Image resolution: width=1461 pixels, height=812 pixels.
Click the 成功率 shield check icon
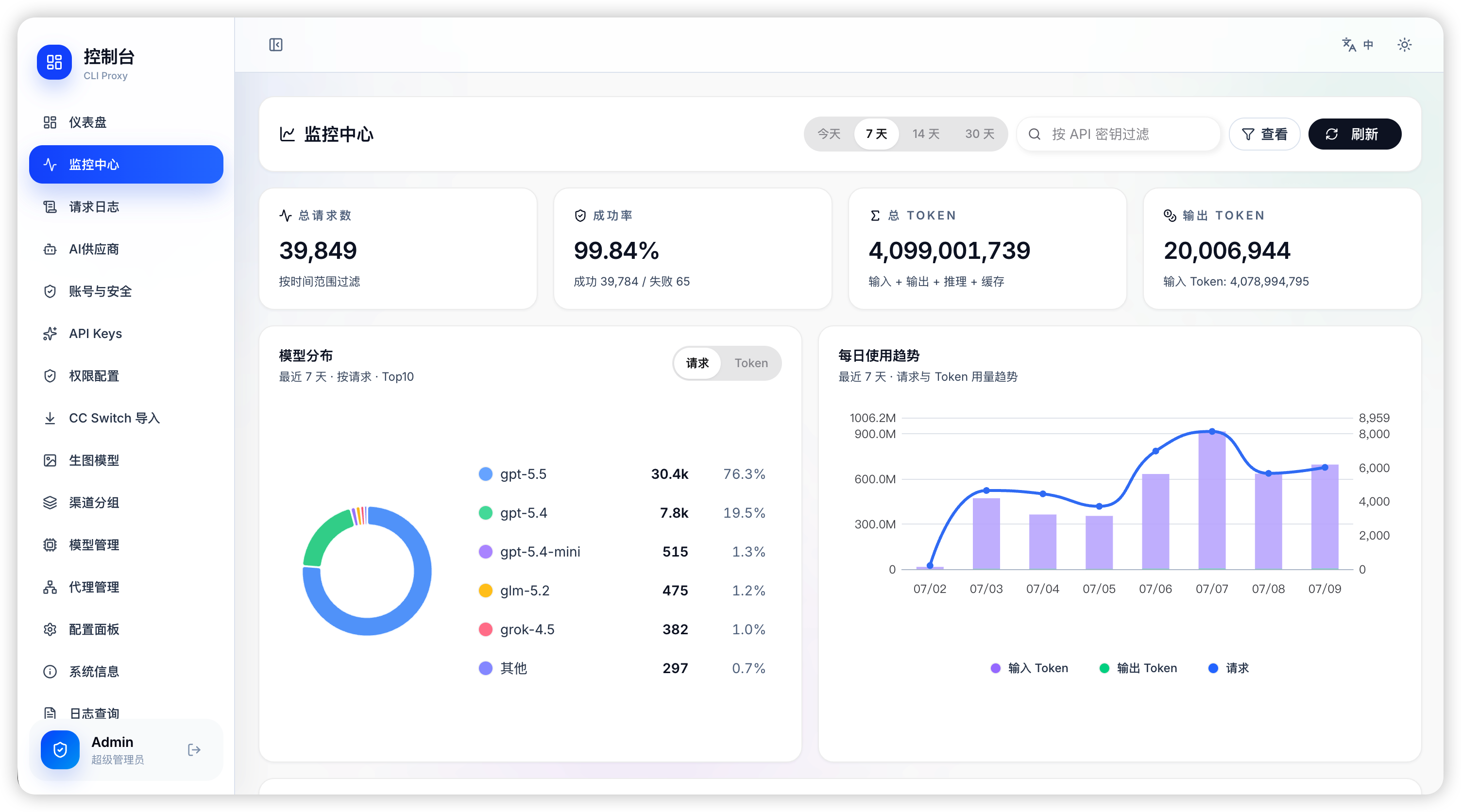(x=580, y=216)
